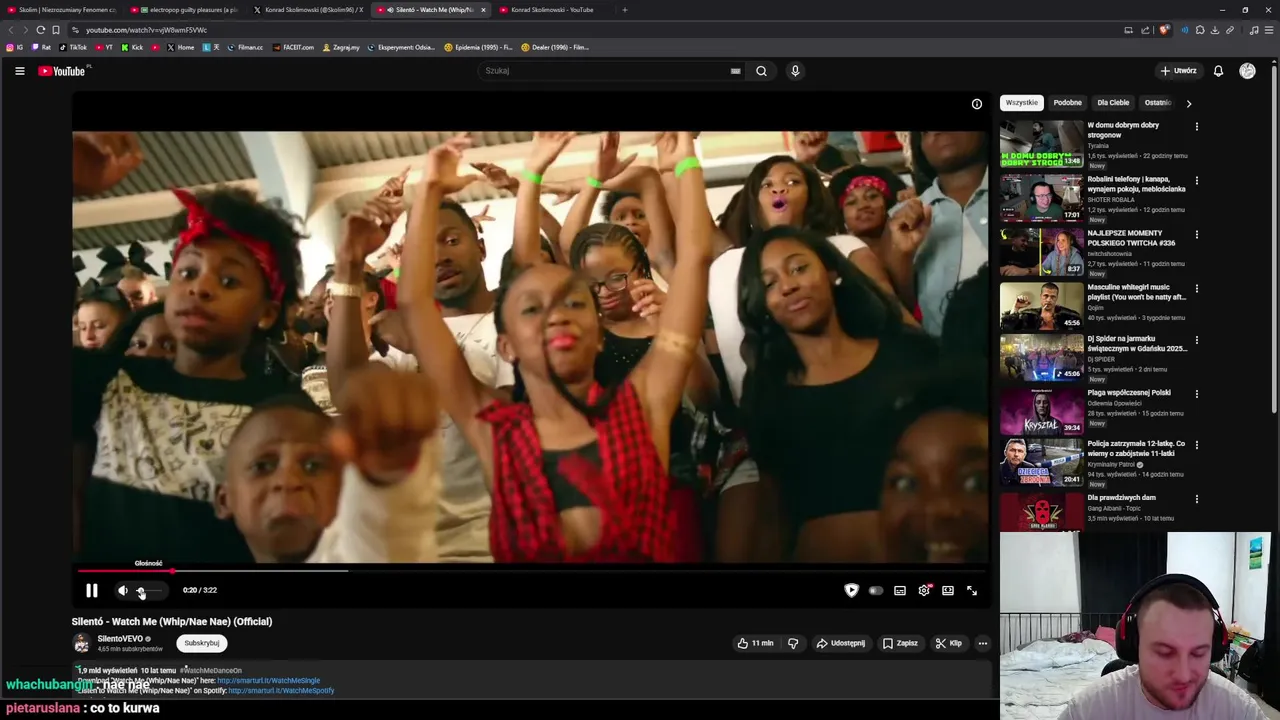Viewport: 1280px width, 720px height.
Task: Open the browser extensions puzzle icon
Action: tap(1200, 30)
